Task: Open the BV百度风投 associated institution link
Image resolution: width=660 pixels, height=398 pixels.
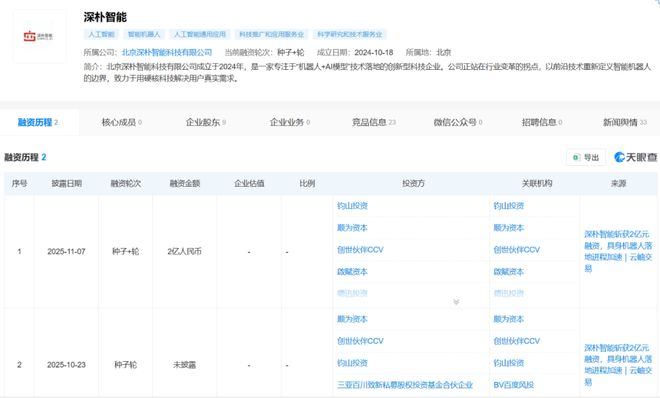Action: [x=514, y=385]
